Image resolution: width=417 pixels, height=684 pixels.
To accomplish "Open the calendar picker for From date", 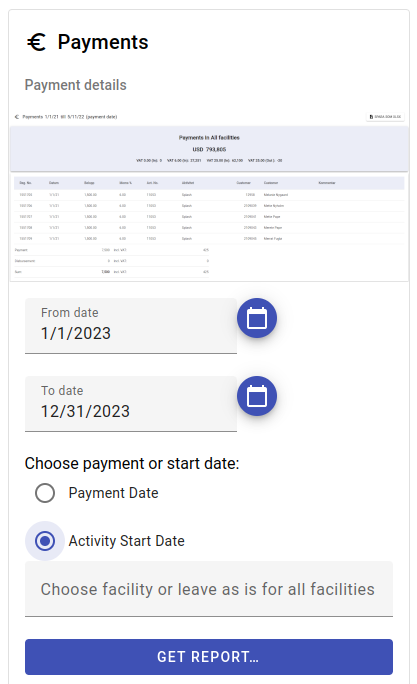I will [x=257, y=318].
